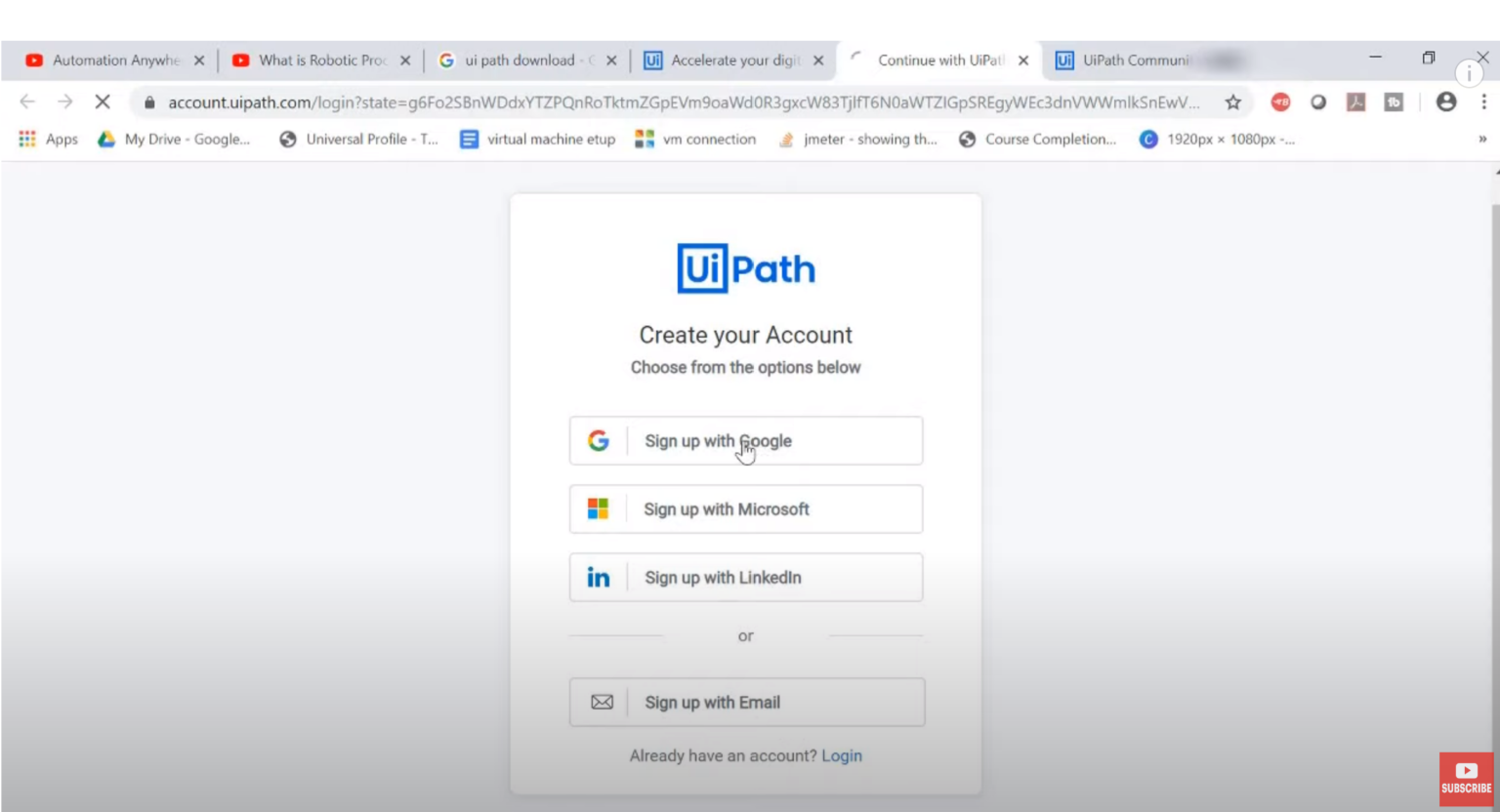
Task: Click the email envelope icon on sign up button
Action: pos(601,702)
